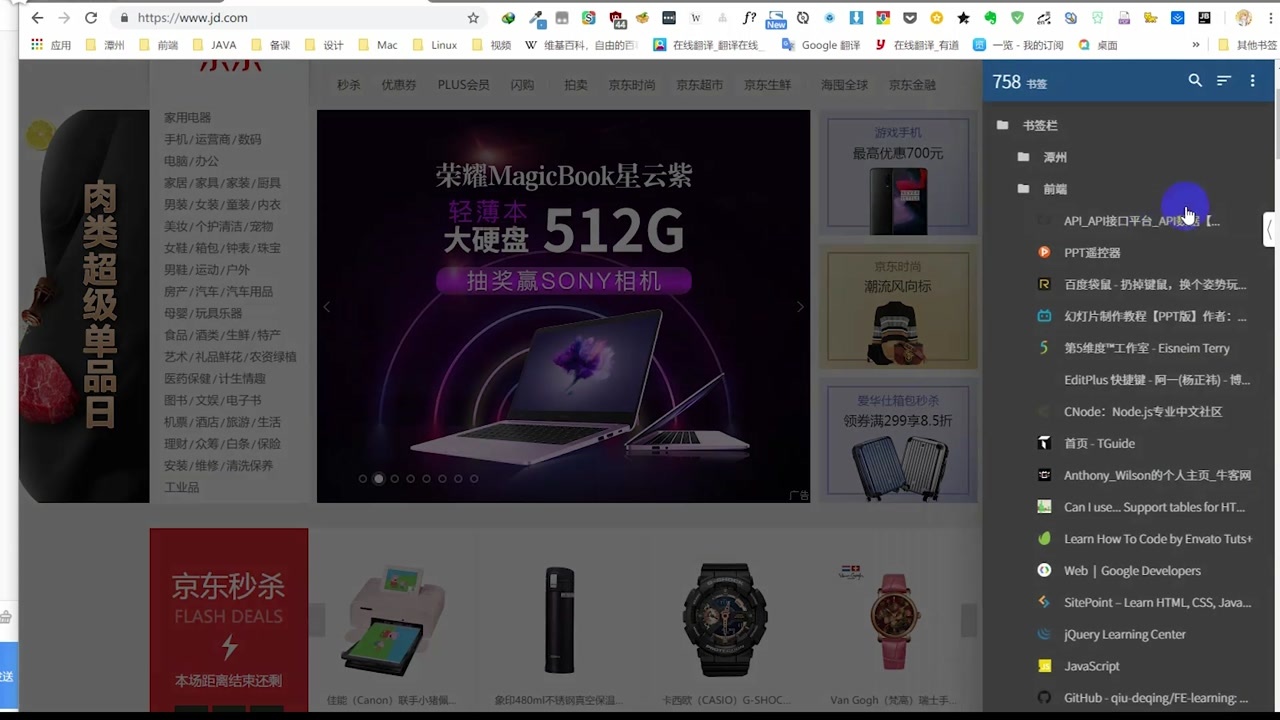Show the previous carousel banner
This screenshot has width=1280, height=720.
[x=327, y=307]
